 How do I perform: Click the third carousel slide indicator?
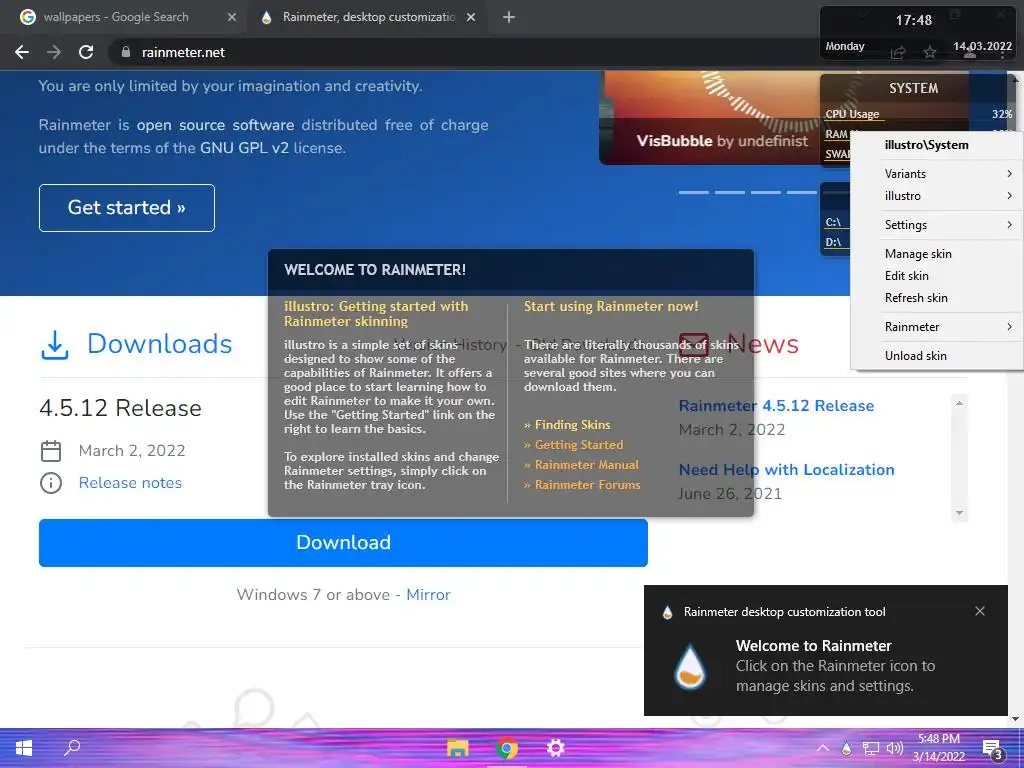(765, 192)
